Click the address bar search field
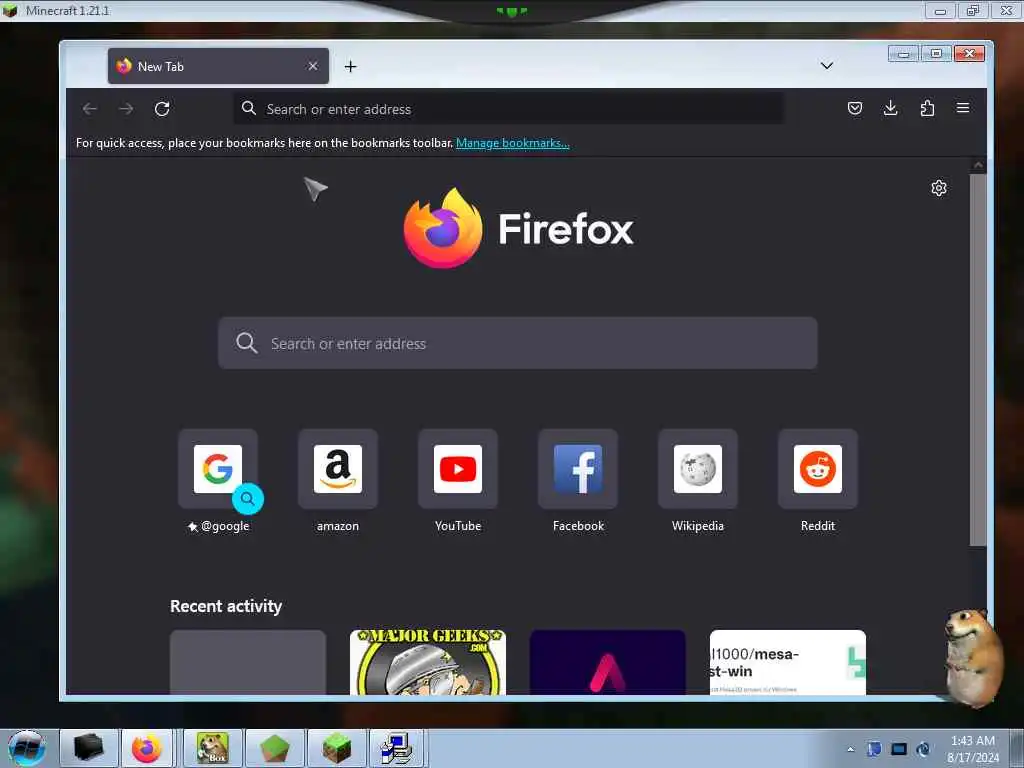This screenshot has width=1024, height=768. 509,109
